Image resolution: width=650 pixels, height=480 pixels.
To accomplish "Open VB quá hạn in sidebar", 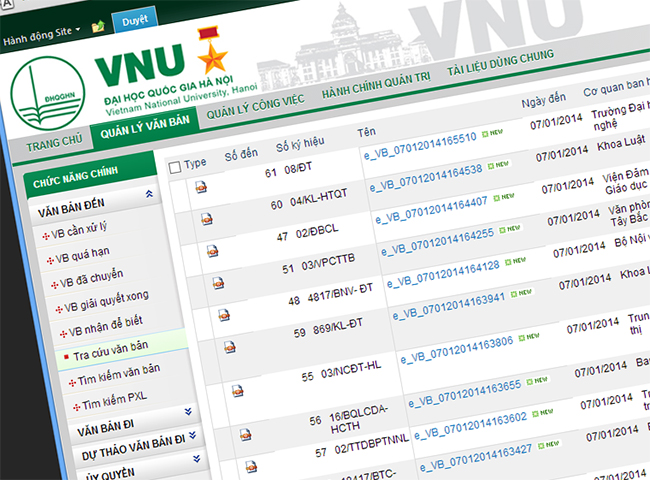I will point(82,255).
